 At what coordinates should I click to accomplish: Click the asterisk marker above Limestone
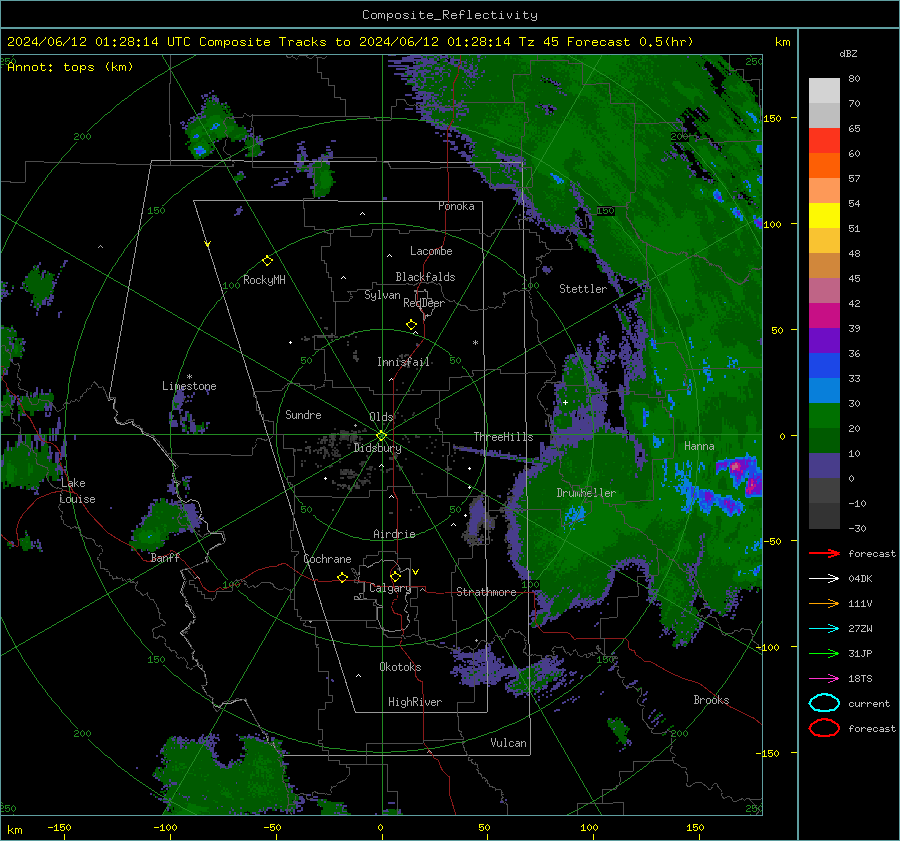click(x=189, y=377)
